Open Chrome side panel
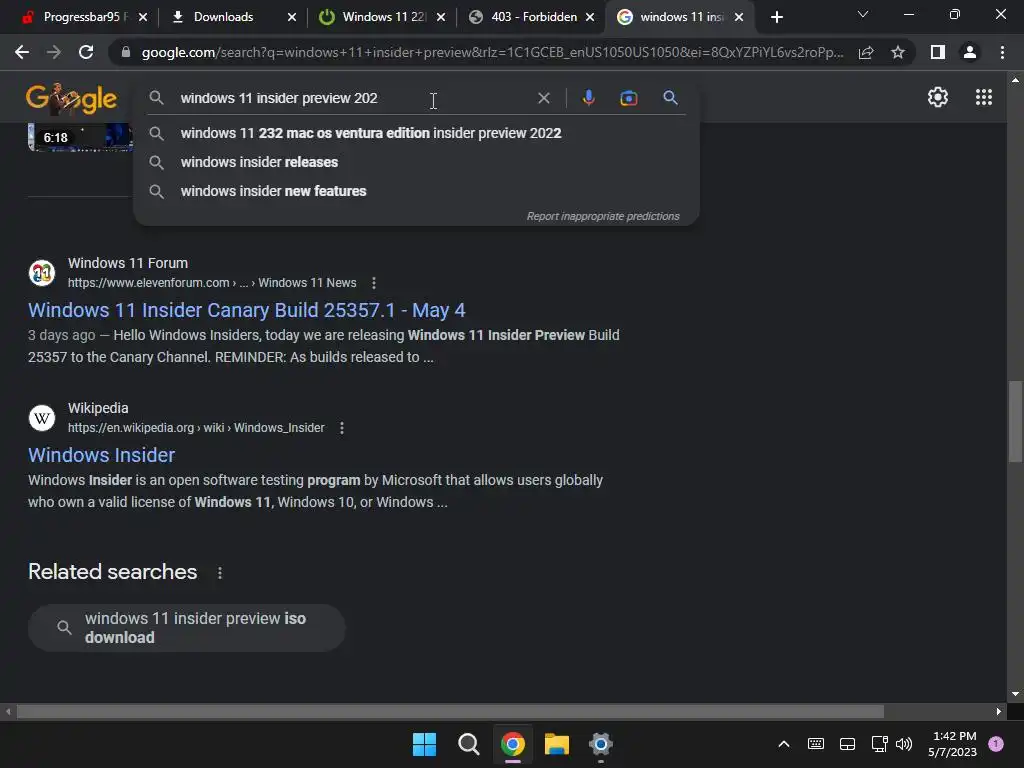This screenshot has width=1024, height=768. pyautogui.click(x=938, y=52)
